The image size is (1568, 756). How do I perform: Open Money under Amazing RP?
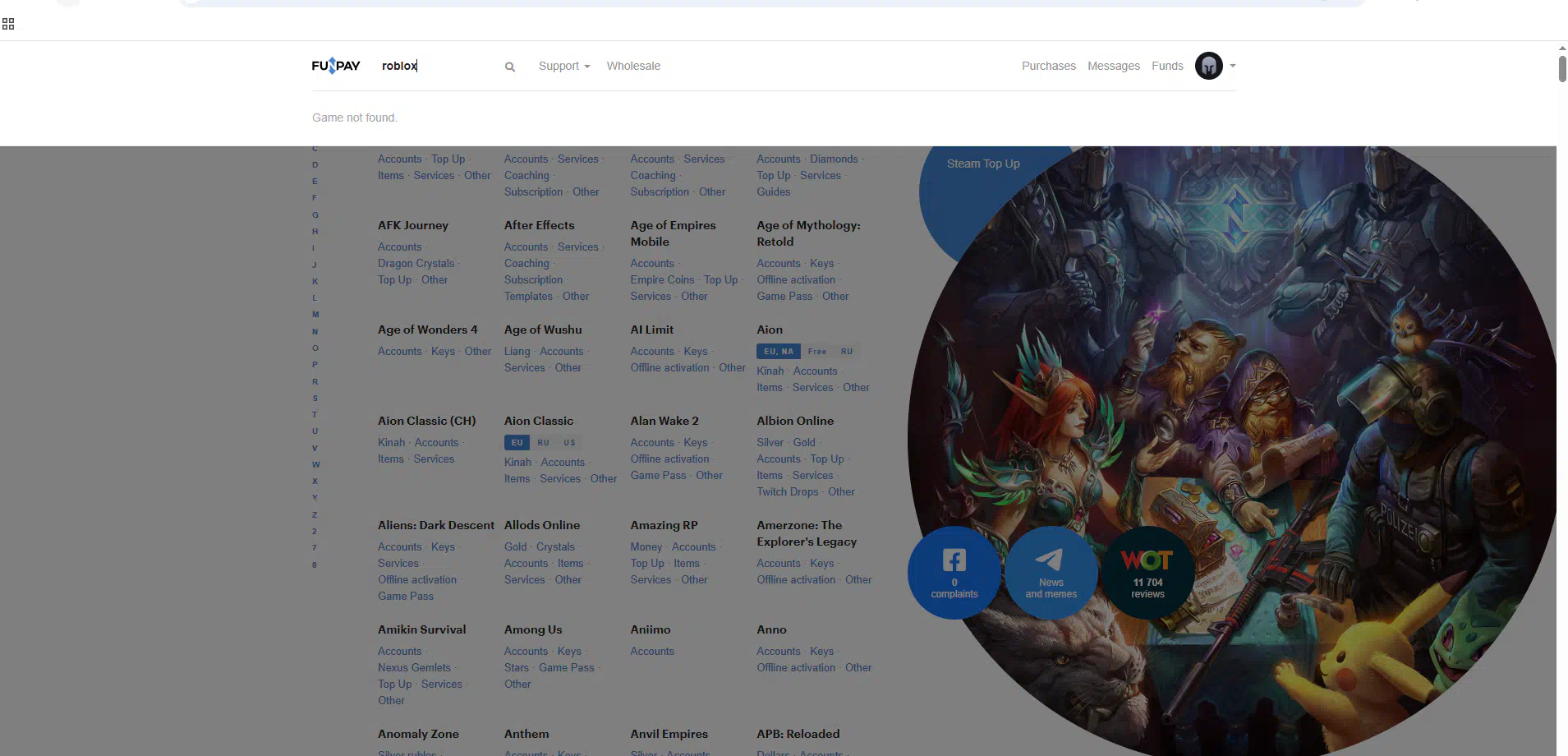[646, 547]
